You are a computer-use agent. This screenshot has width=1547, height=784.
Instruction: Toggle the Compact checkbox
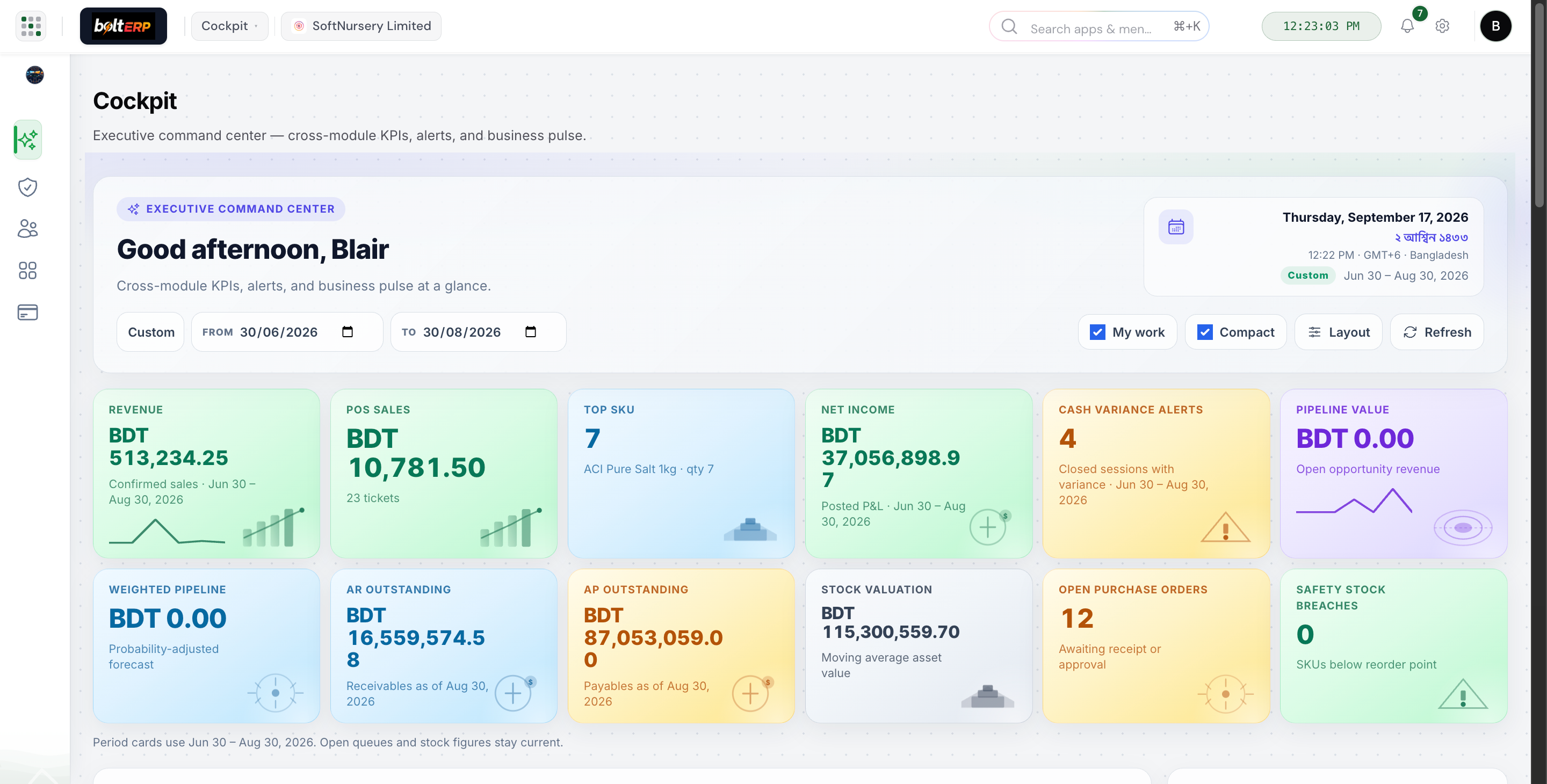tap(1205, 332)
